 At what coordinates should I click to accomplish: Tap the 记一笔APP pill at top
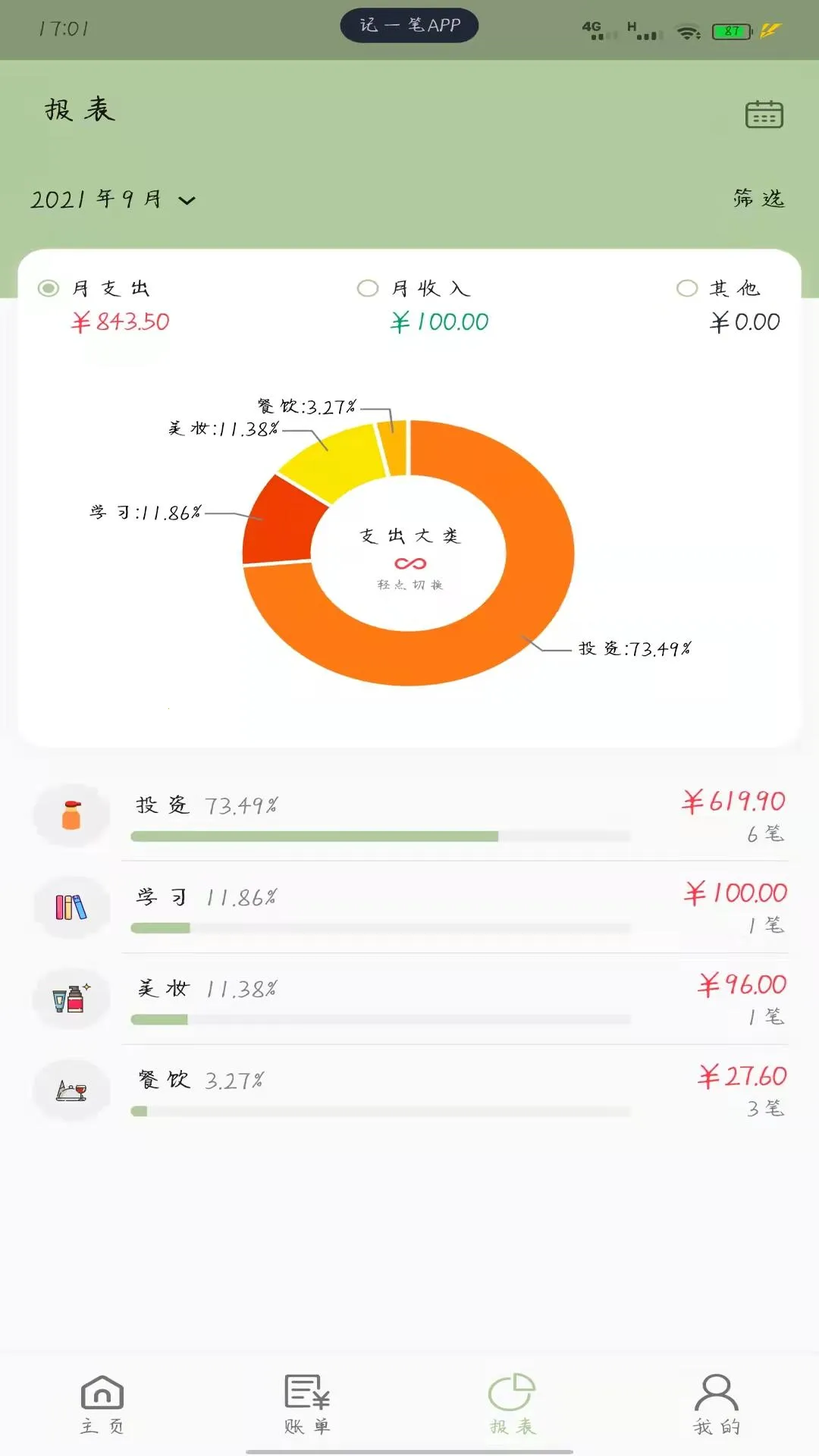coord(409,26)
